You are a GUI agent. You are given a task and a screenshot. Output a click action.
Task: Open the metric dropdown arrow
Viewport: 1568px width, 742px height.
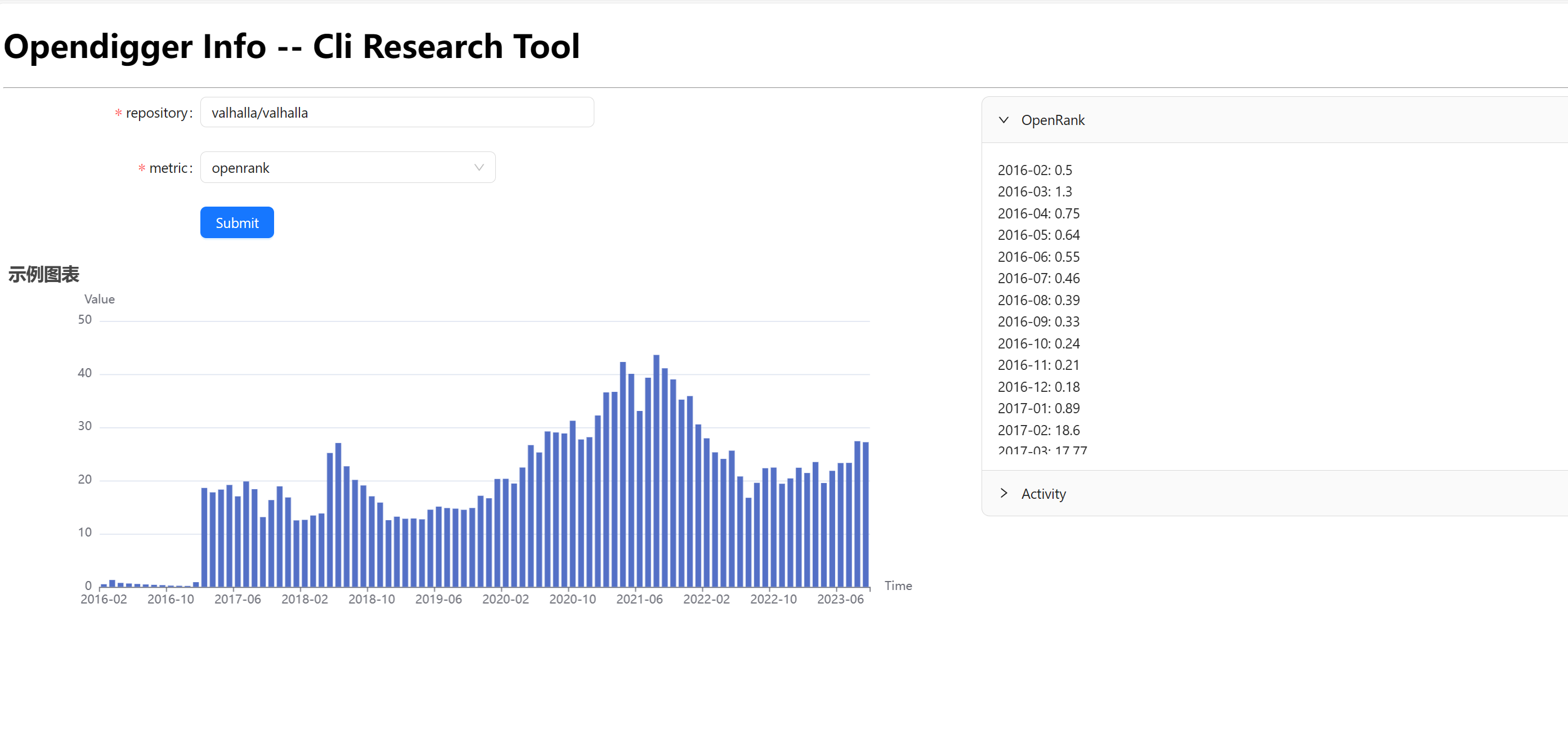point(479,167)
